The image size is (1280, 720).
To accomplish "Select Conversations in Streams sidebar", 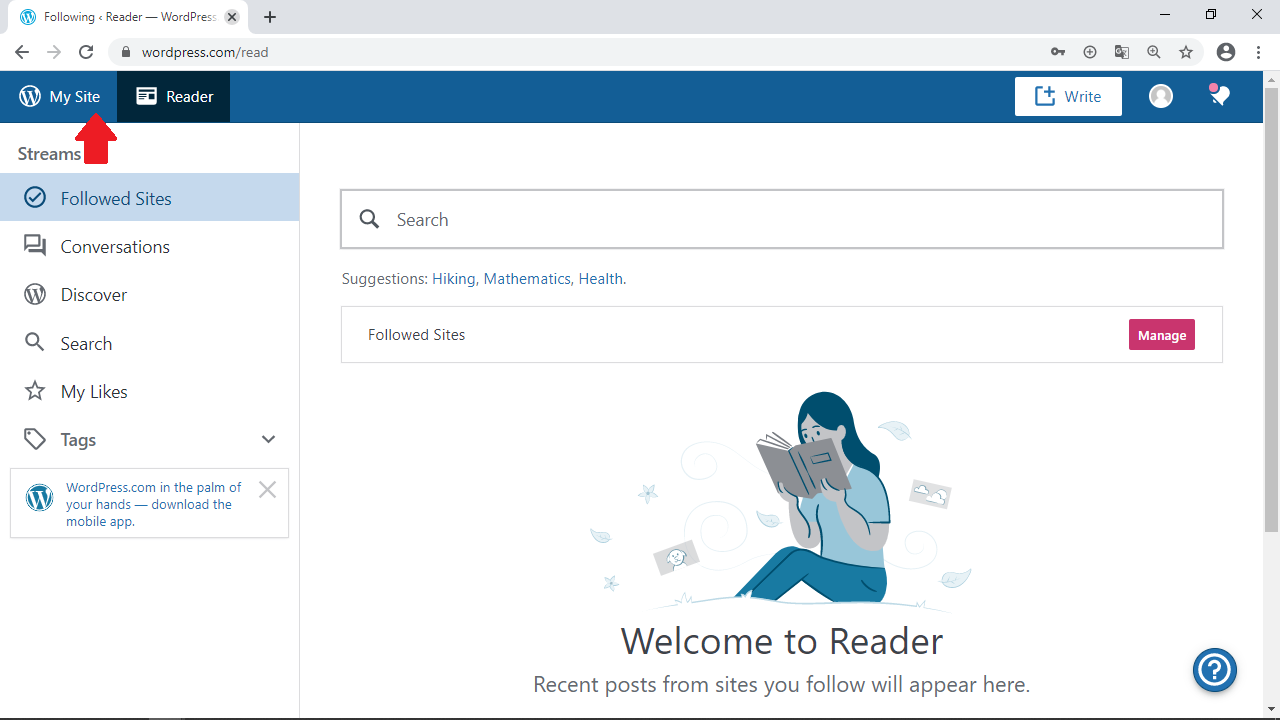I will 114,247.
